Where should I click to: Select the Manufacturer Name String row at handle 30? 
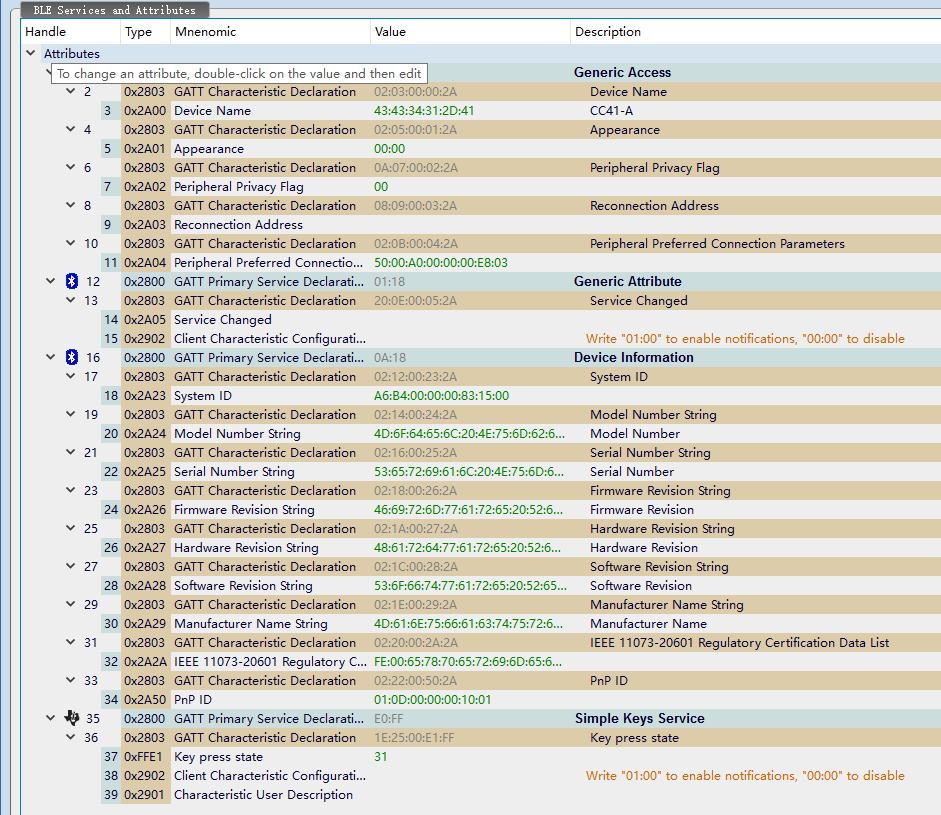(250, 624)
